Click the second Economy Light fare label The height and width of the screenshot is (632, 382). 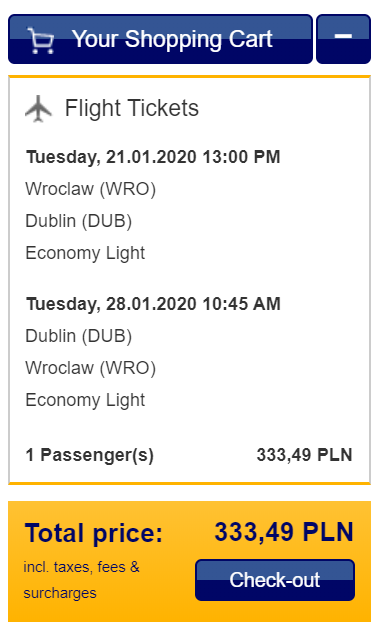[x=85, y=400]
